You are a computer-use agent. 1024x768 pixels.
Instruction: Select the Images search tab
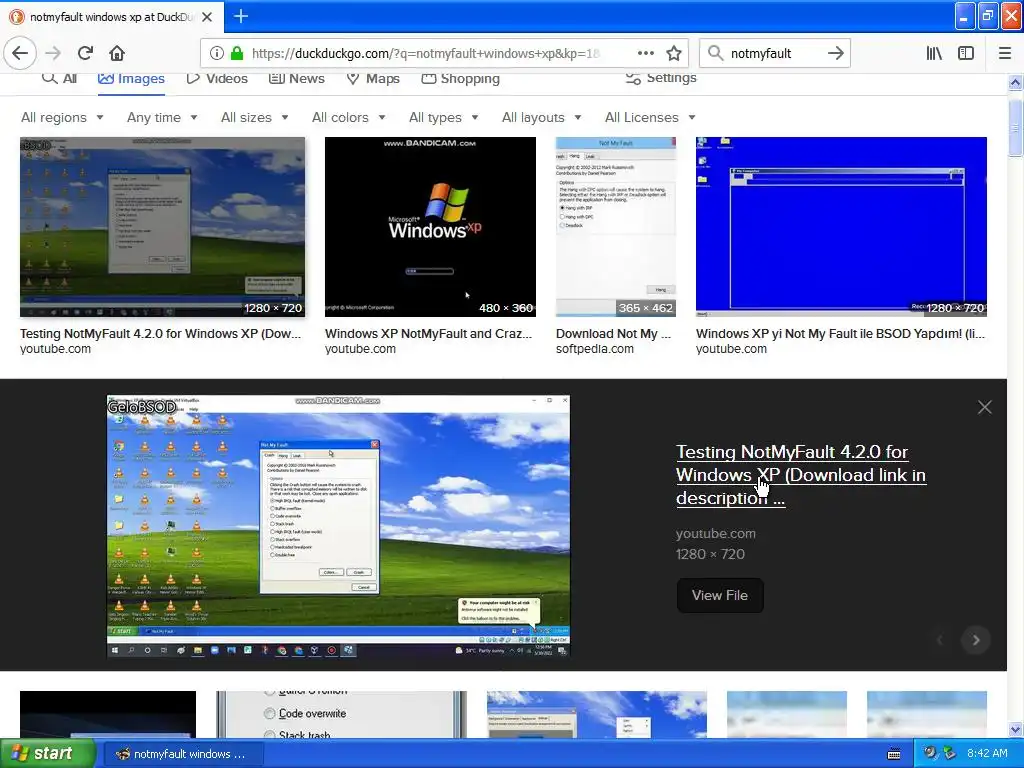(x=131, y=78)
